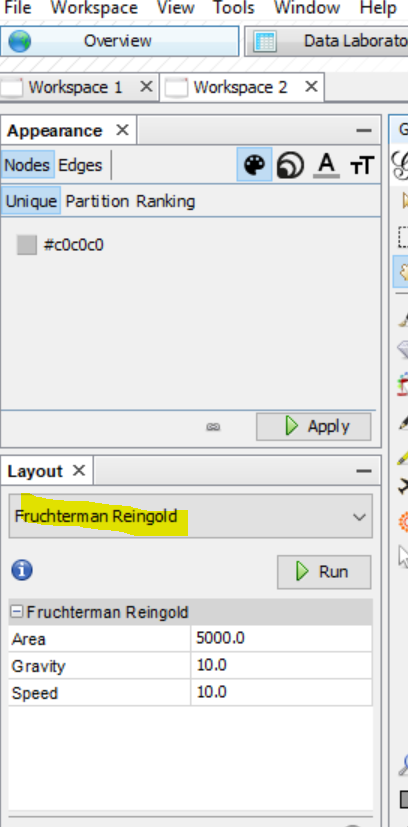Image resolution: width=408 pixels, height=827 pixels.
Task: Toggle the Edges appearance mode
Action: point(80,165)
